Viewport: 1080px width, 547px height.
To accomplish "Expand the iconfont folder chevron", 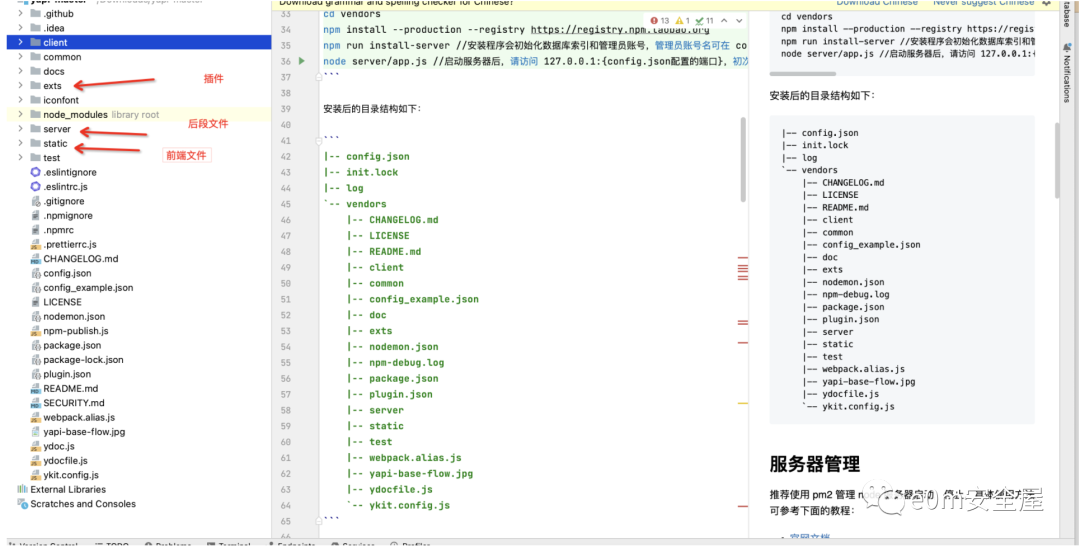I will pos(21,101).
